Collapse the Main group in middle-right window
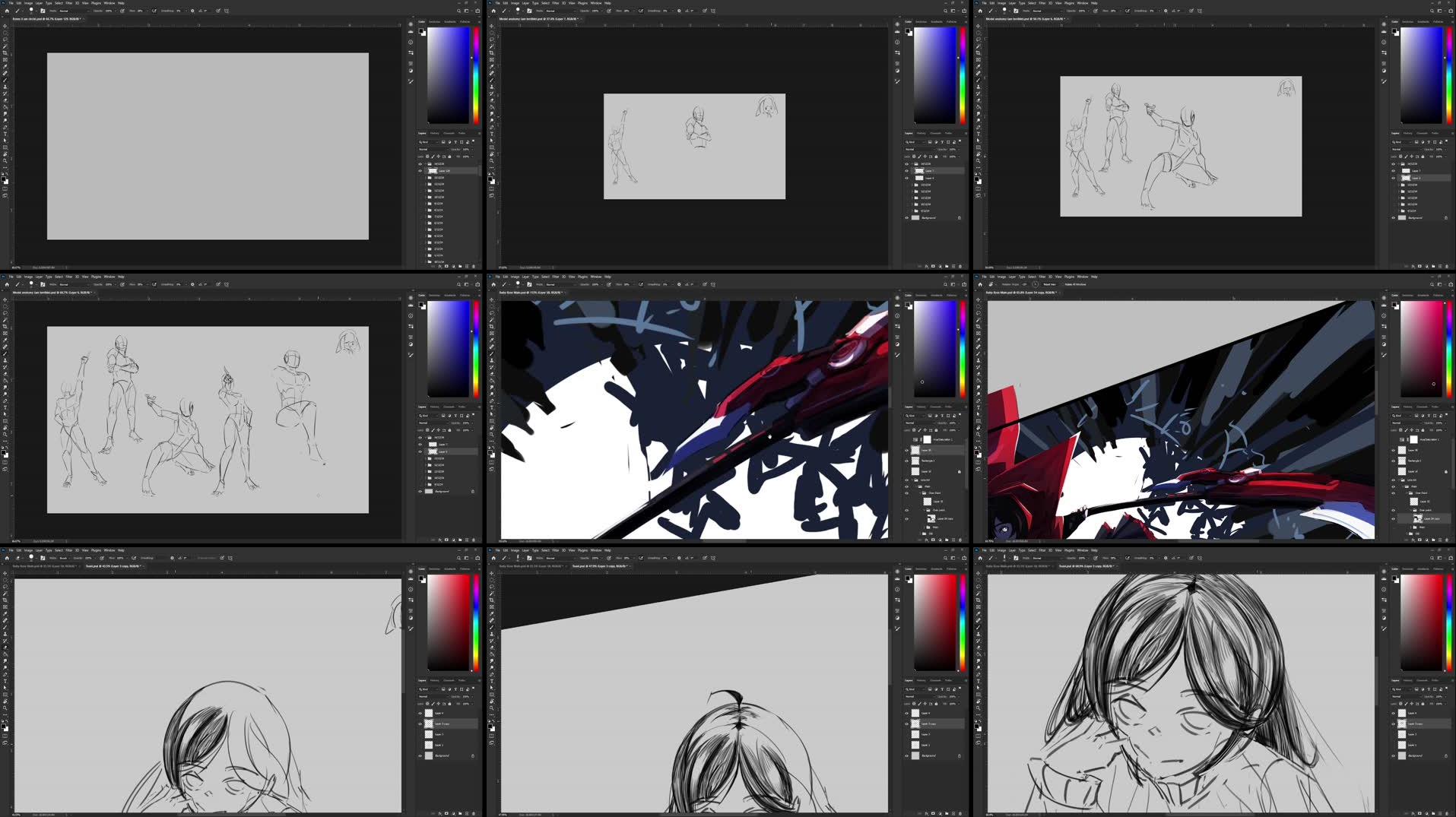The image size is (1456, 817). pos(1403,486)
